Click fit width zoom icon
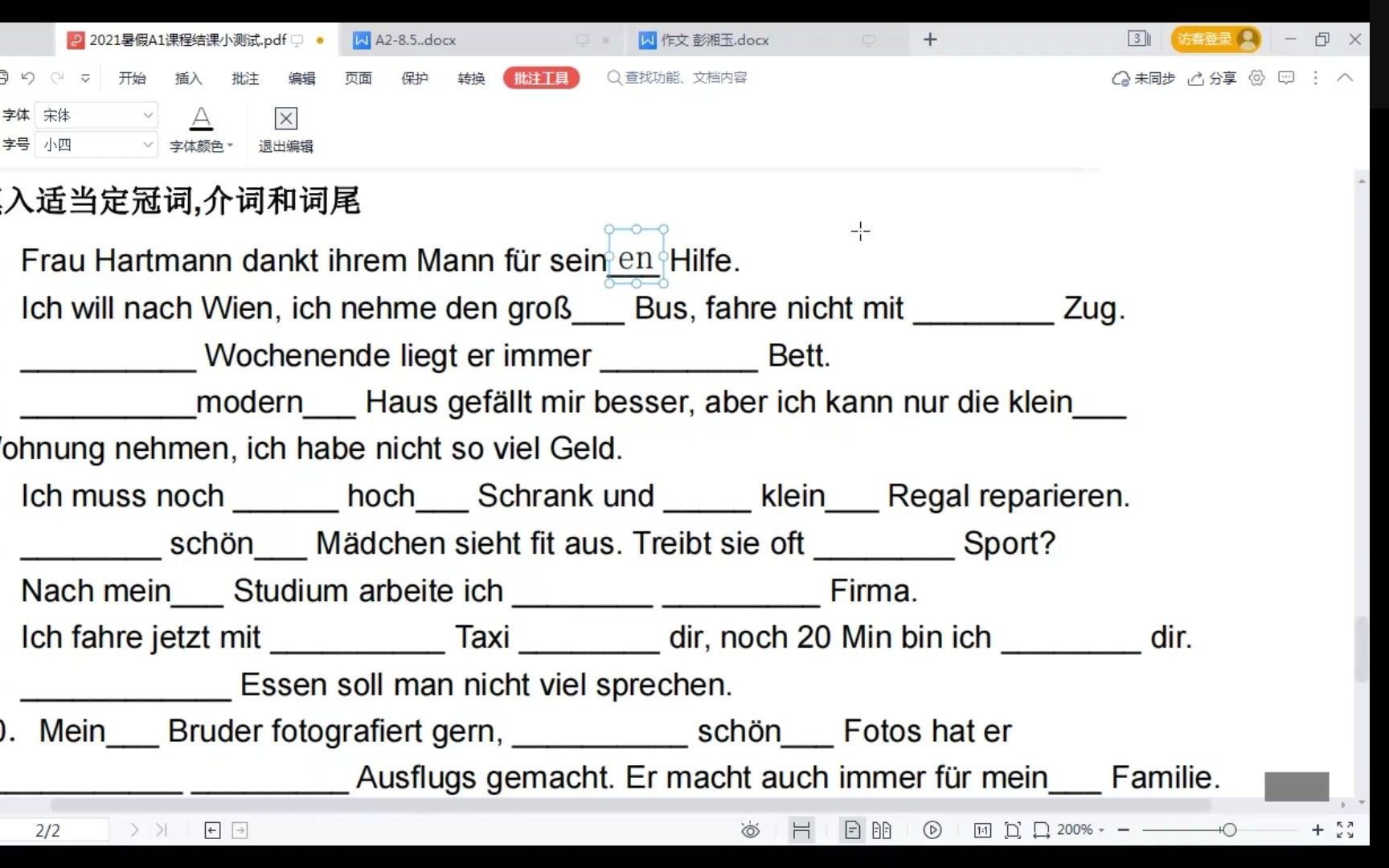 pos(1041,830)
